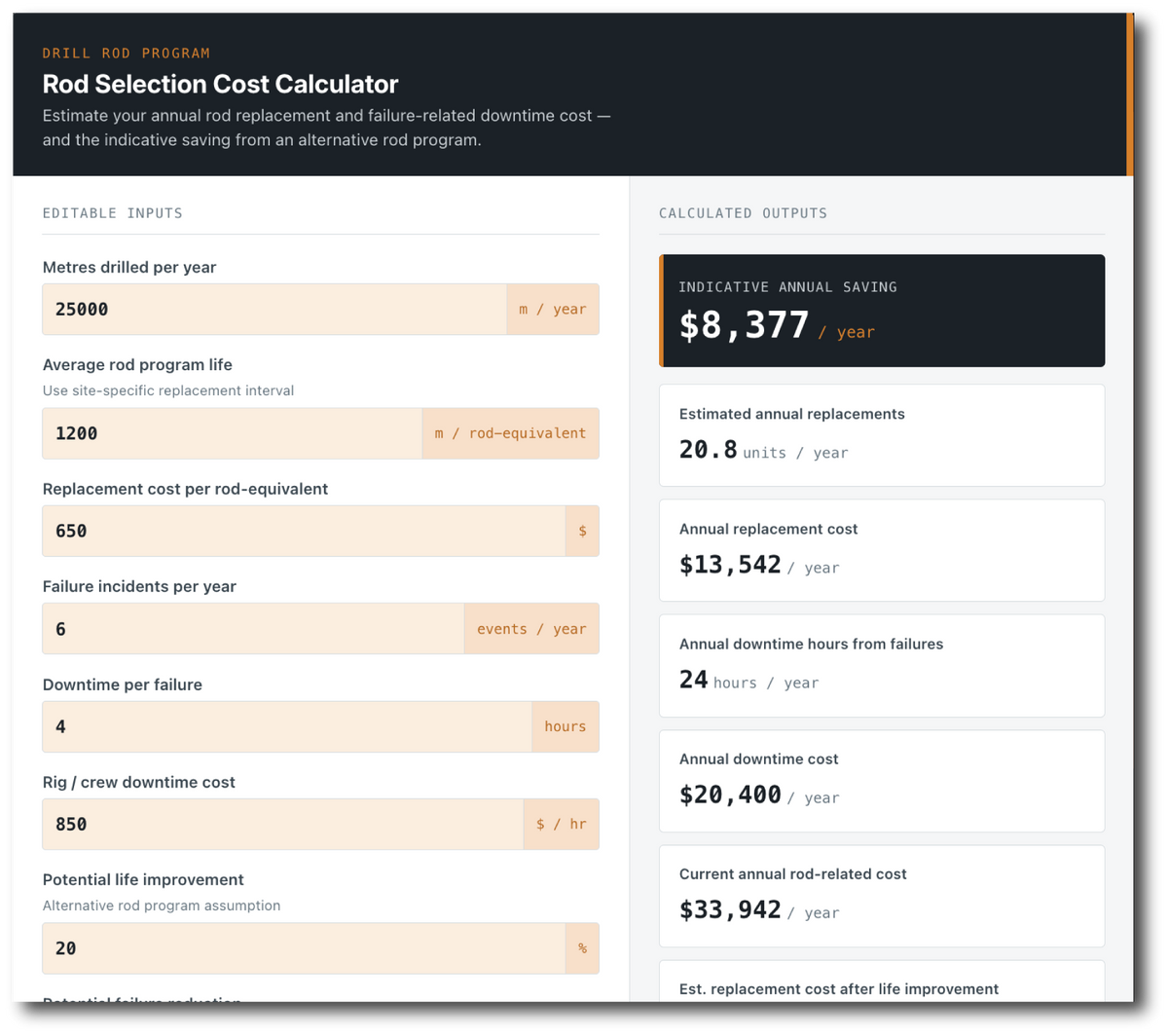
Task: Click the Indicative Annual Saving card
Action: click(882, 311)
